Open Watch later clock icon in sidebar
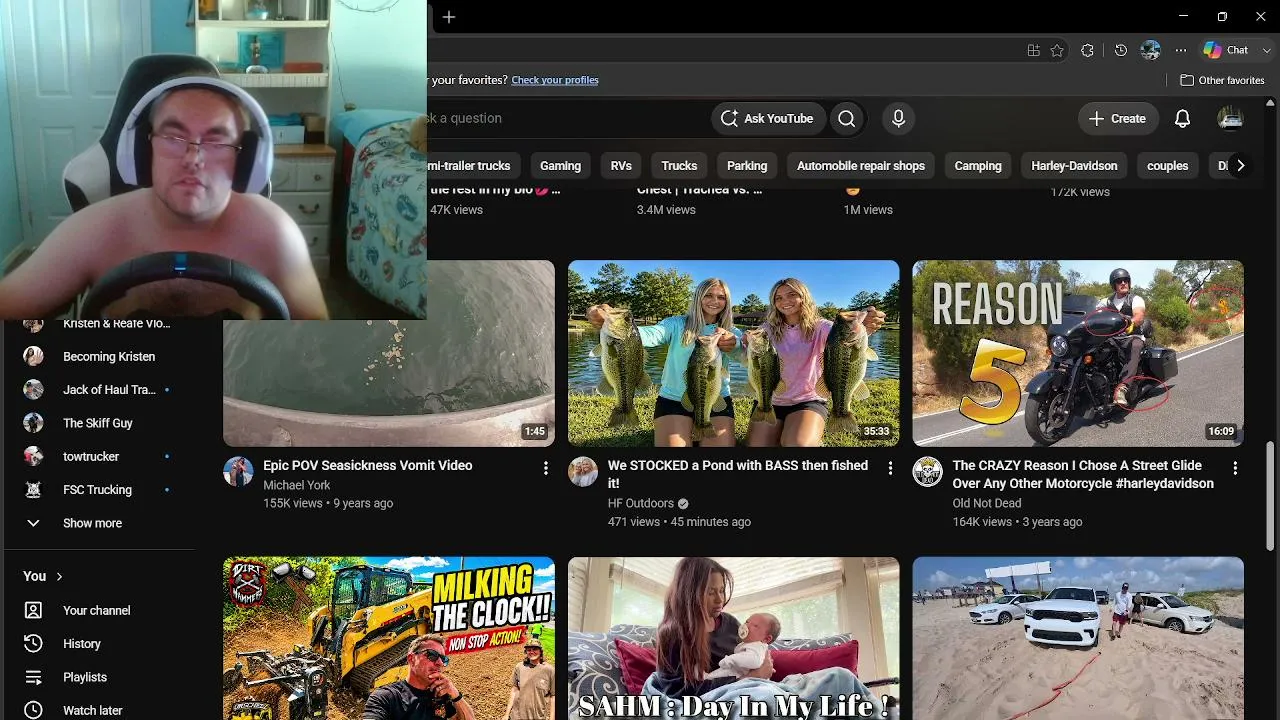Screen dimensions: 1280x720 click(x=33, y=710)
